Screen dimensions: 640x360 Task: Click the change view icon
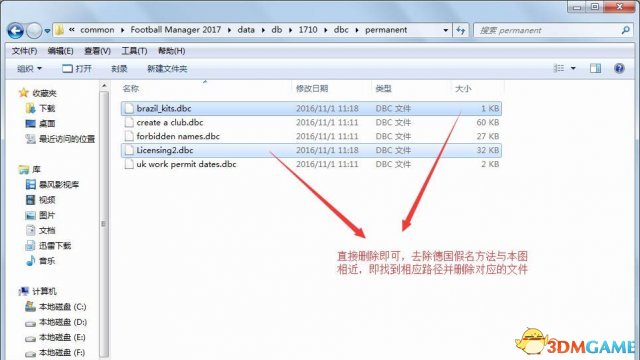click(x=559, y=68)
